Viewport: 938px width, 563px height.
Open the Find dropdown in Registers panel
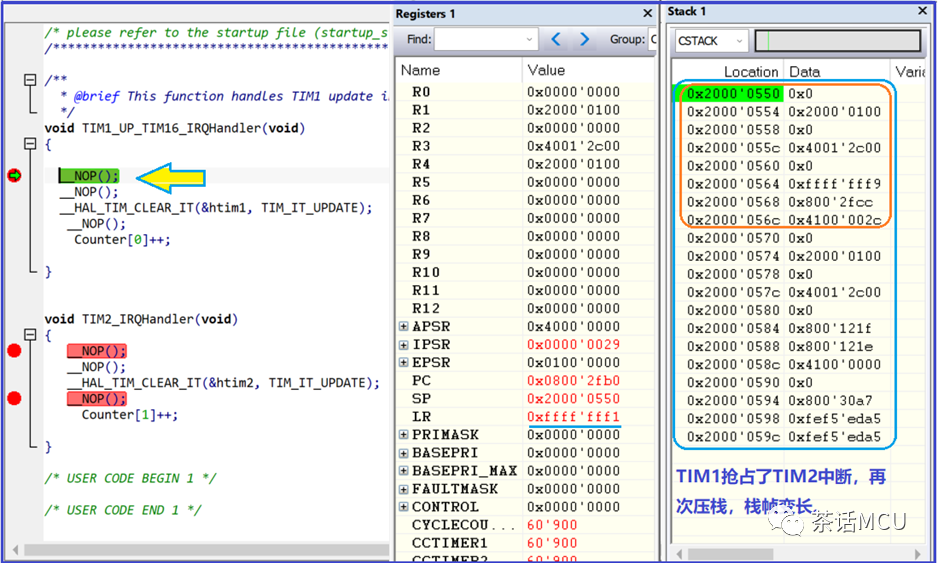(x=529, y=39)
